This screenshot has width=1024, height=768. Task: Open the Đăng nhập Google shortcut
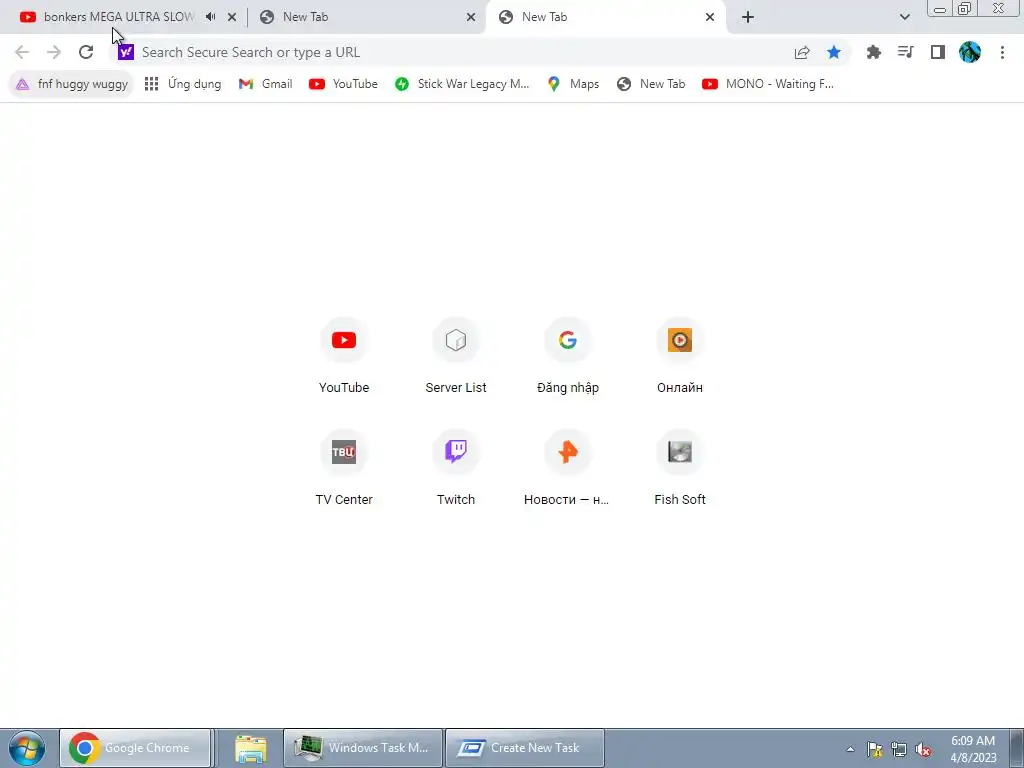click(x=568, y=357)
